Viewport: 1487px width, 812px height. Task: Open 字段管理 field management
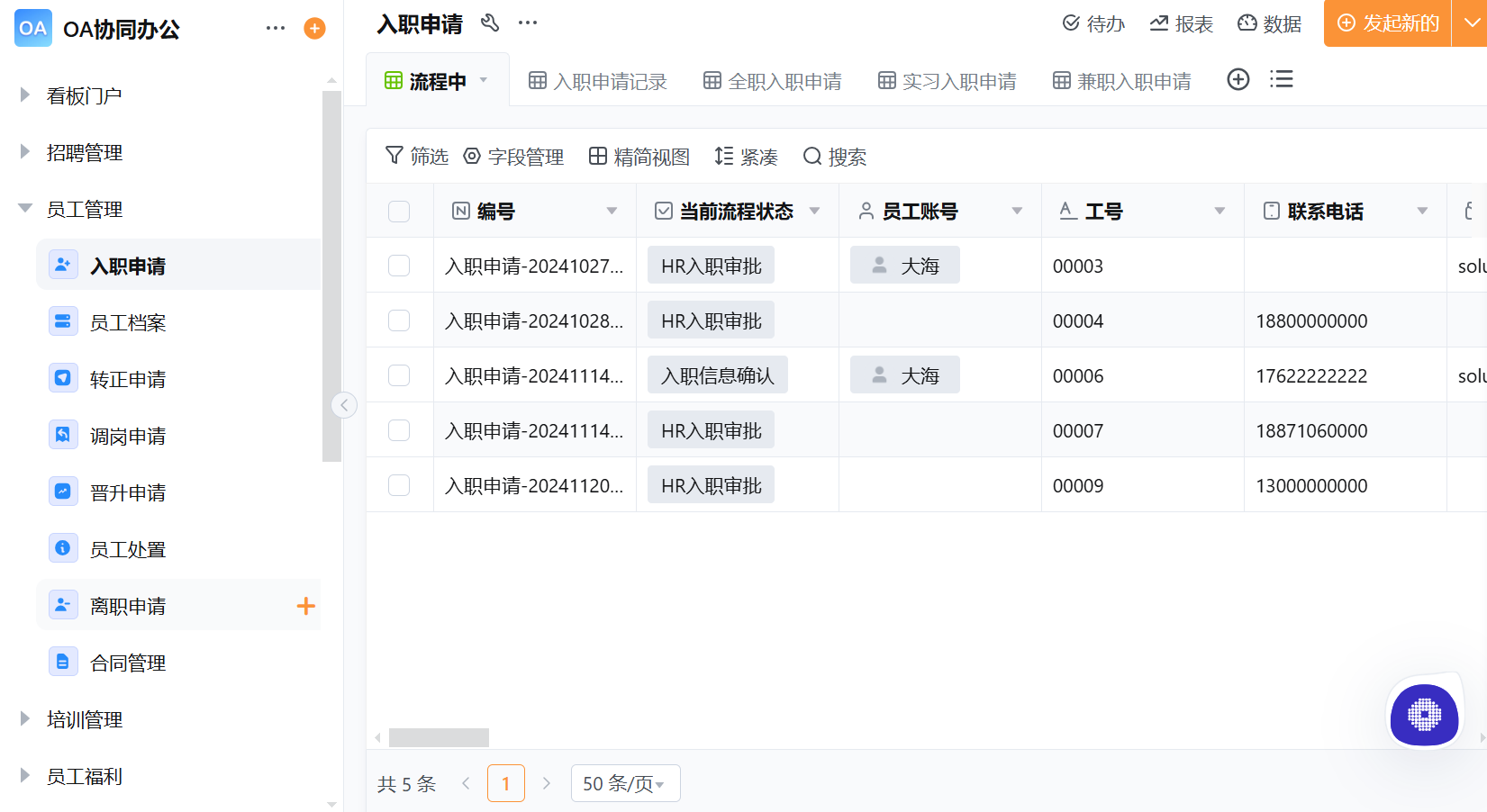coord(512,156)
